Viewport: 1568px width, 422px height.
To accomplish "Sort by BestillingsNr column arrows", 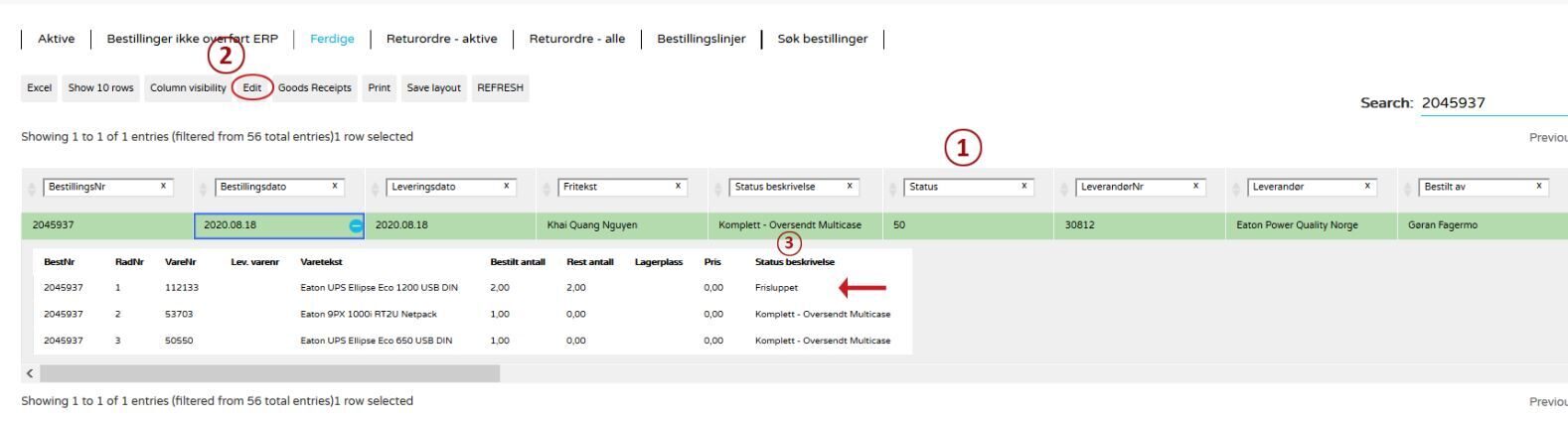I will point(31,188).
